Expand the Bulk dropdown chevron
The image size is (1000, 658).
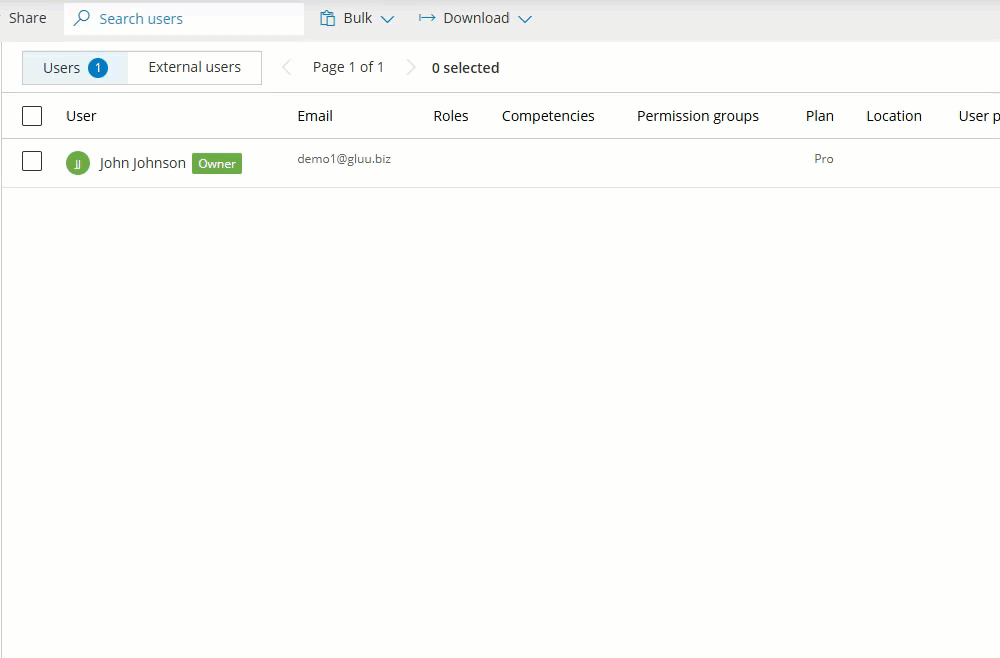(388, 19)
